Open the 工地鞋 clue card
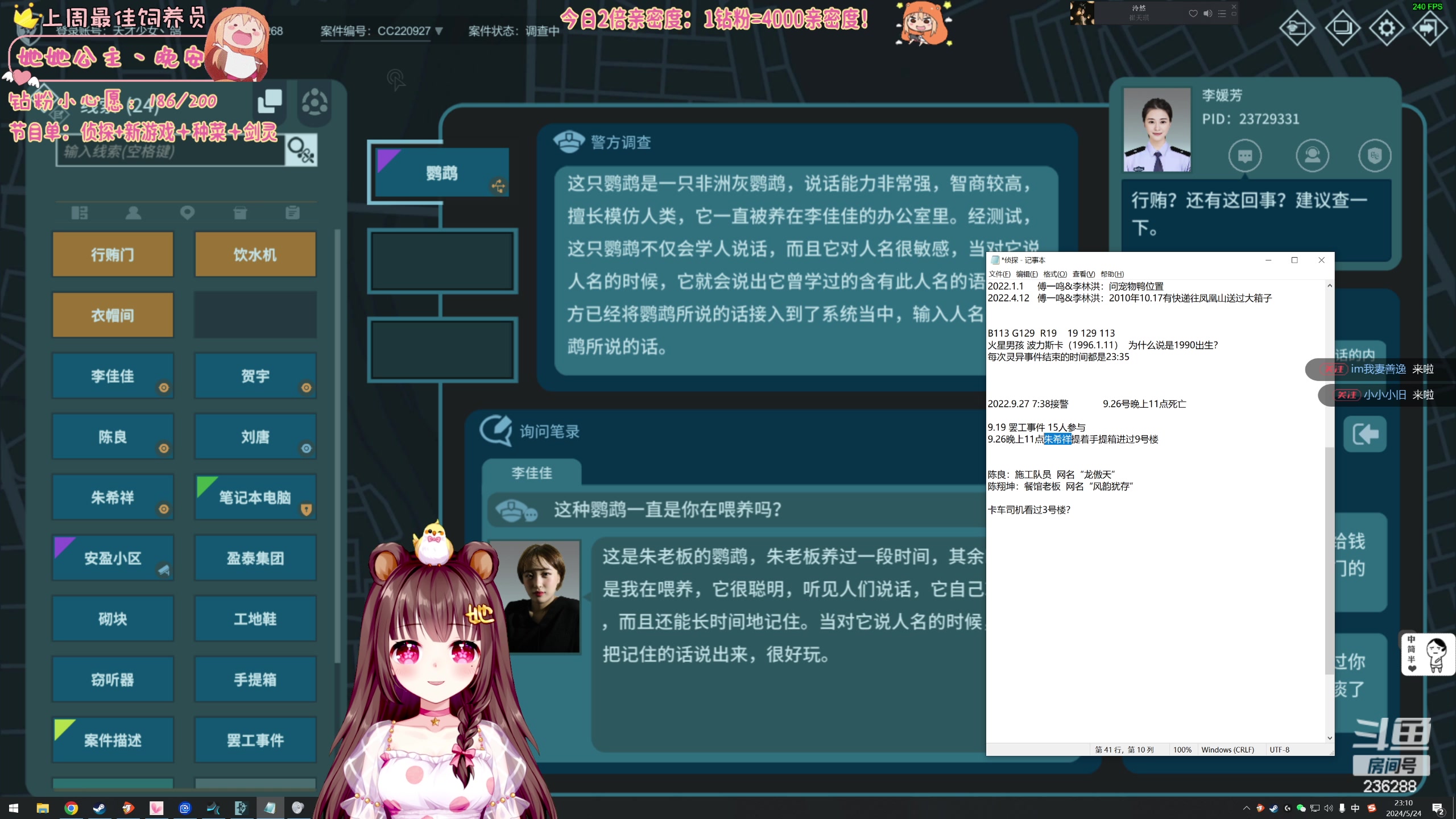 click(x=255, y=619)
